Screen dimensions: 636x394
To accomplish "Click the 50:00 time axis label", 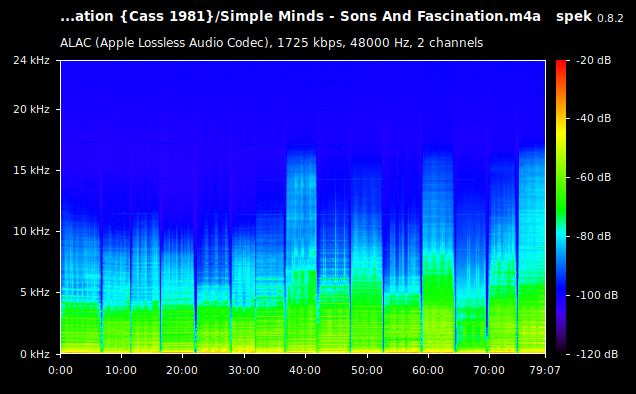I will pyautogui.click(x=367, y=370).
